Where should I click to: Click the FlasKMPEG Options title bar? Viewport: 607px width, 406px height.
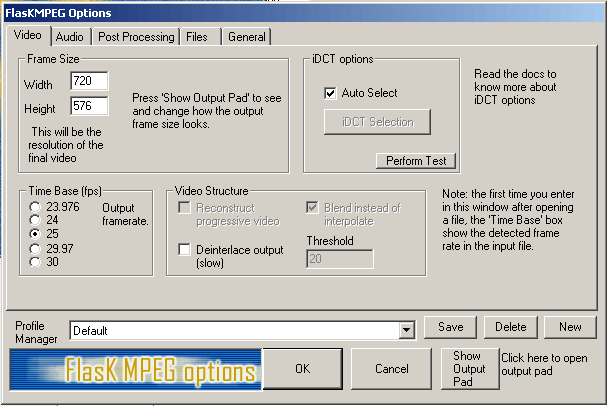tap(304, 13)
